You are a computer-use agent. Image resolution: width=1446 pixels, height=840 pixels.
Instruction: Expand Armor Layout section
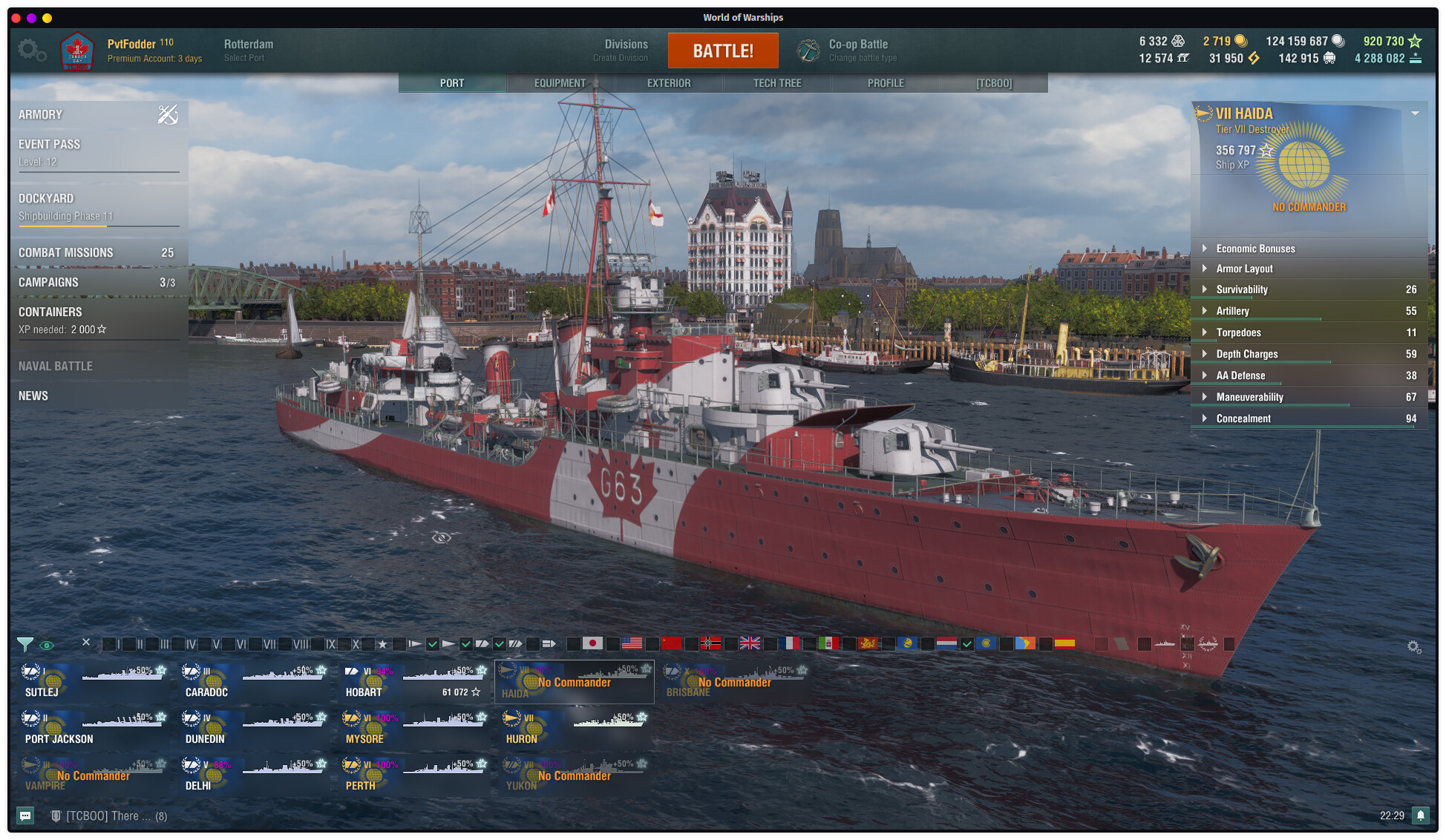[1309, 269]
